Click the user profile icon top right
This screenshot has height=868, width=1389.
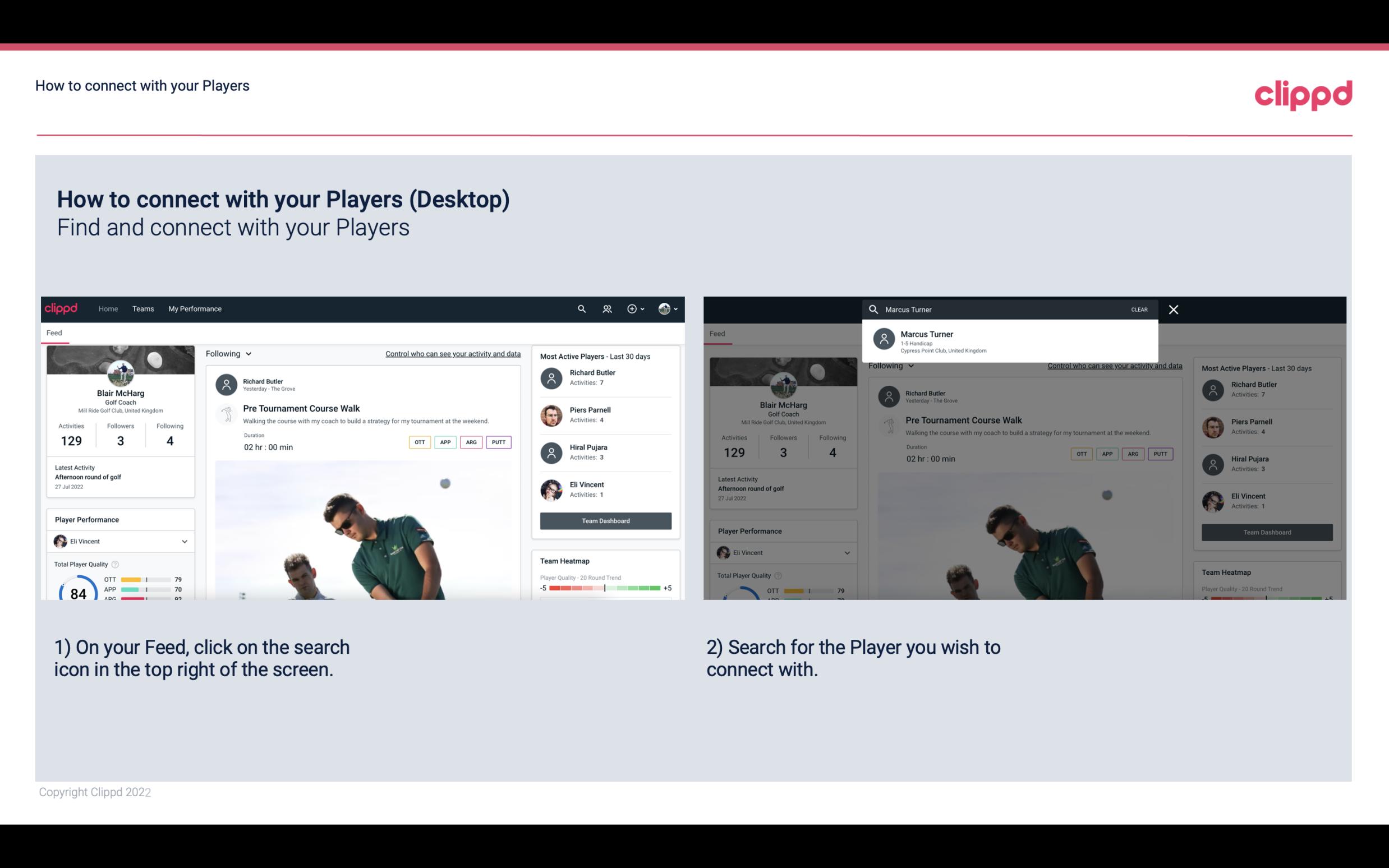pos(665,309)
